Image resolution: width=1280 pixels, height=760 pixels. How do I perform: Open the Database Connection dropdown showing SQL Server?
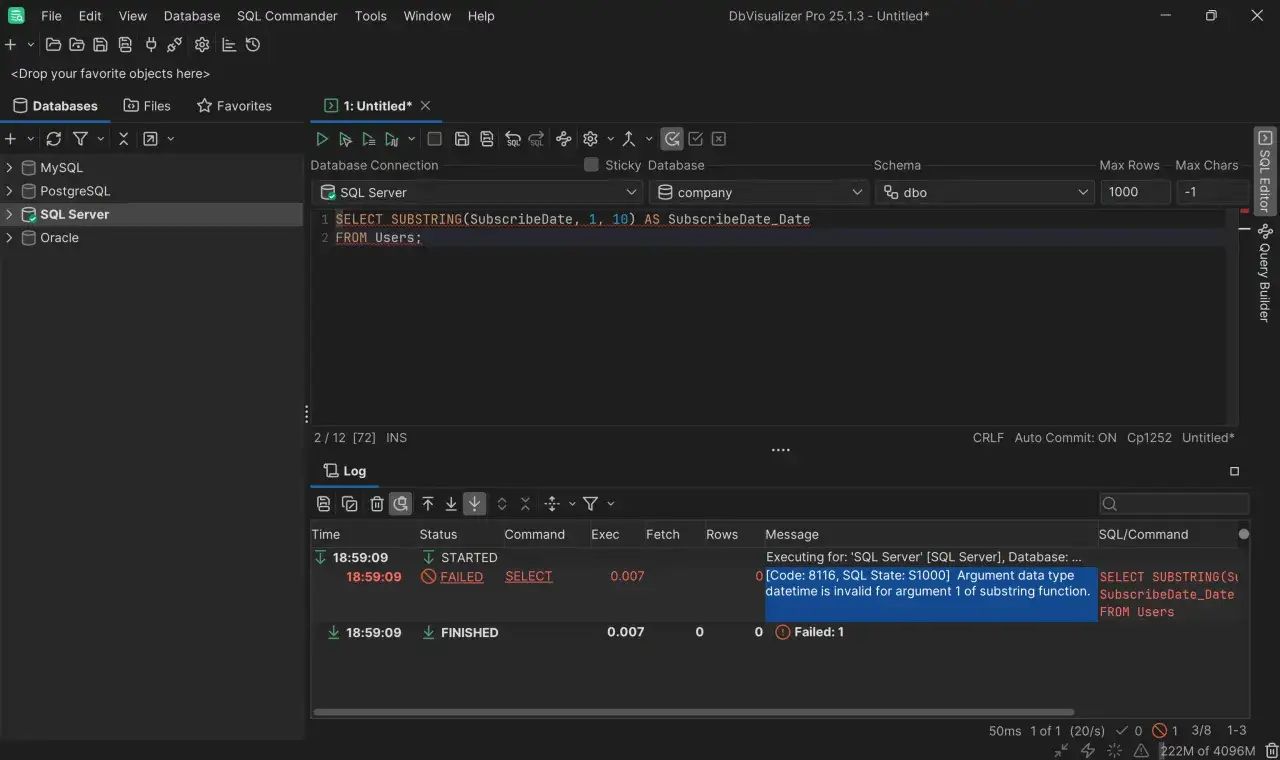pyautogui.click(x=478, y=192)
